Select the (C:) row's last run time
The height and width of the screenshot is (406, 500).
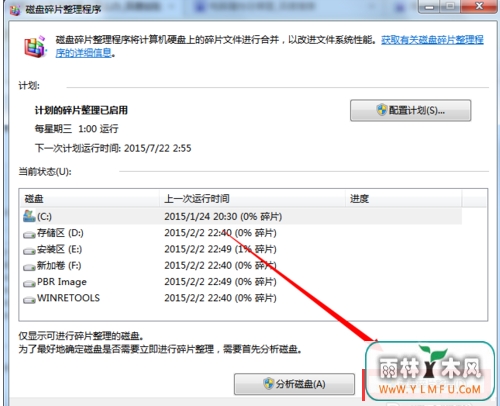click(223, 217)
